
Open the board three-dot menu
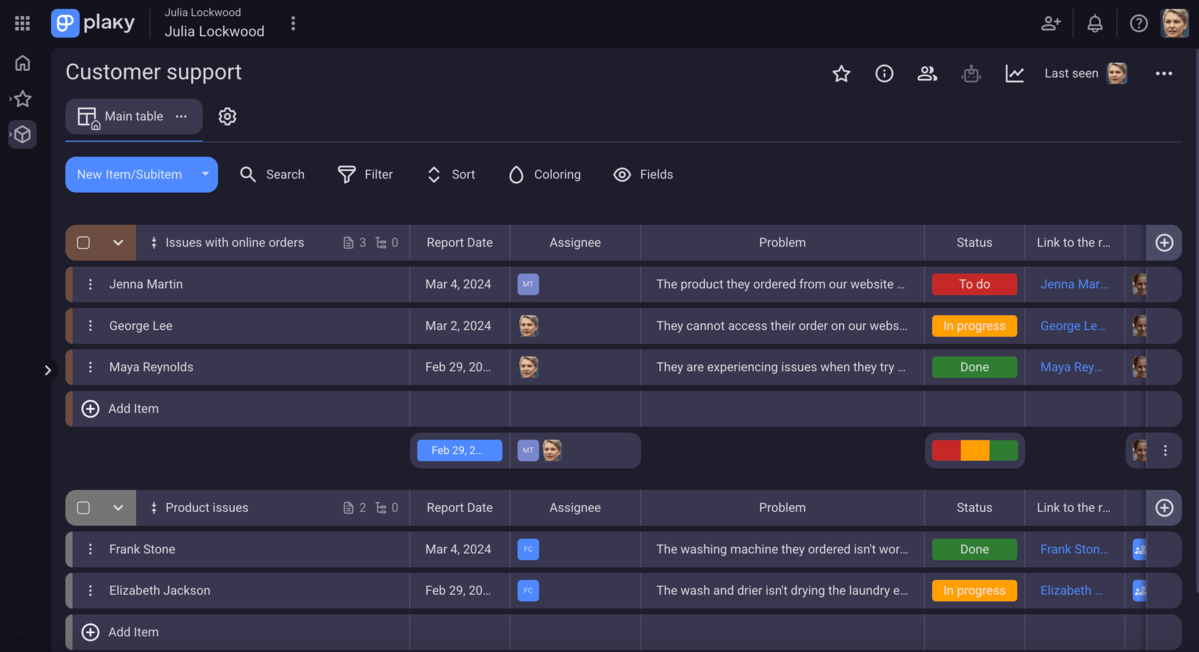pyautogui.click(x=1163, y=73)
